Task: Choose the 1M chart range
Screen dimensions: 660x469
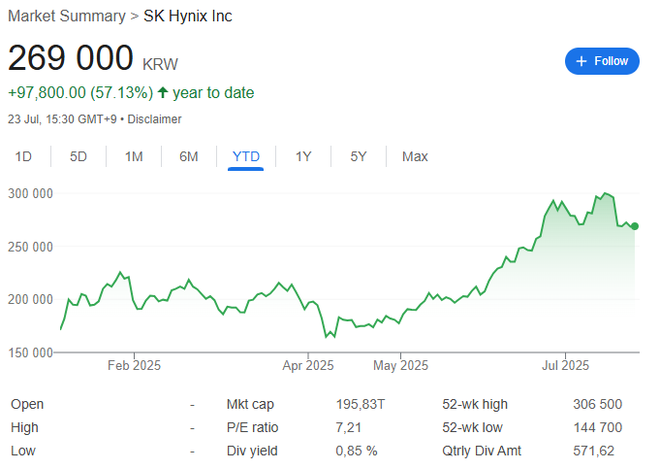Action: (x=134, y=157)
